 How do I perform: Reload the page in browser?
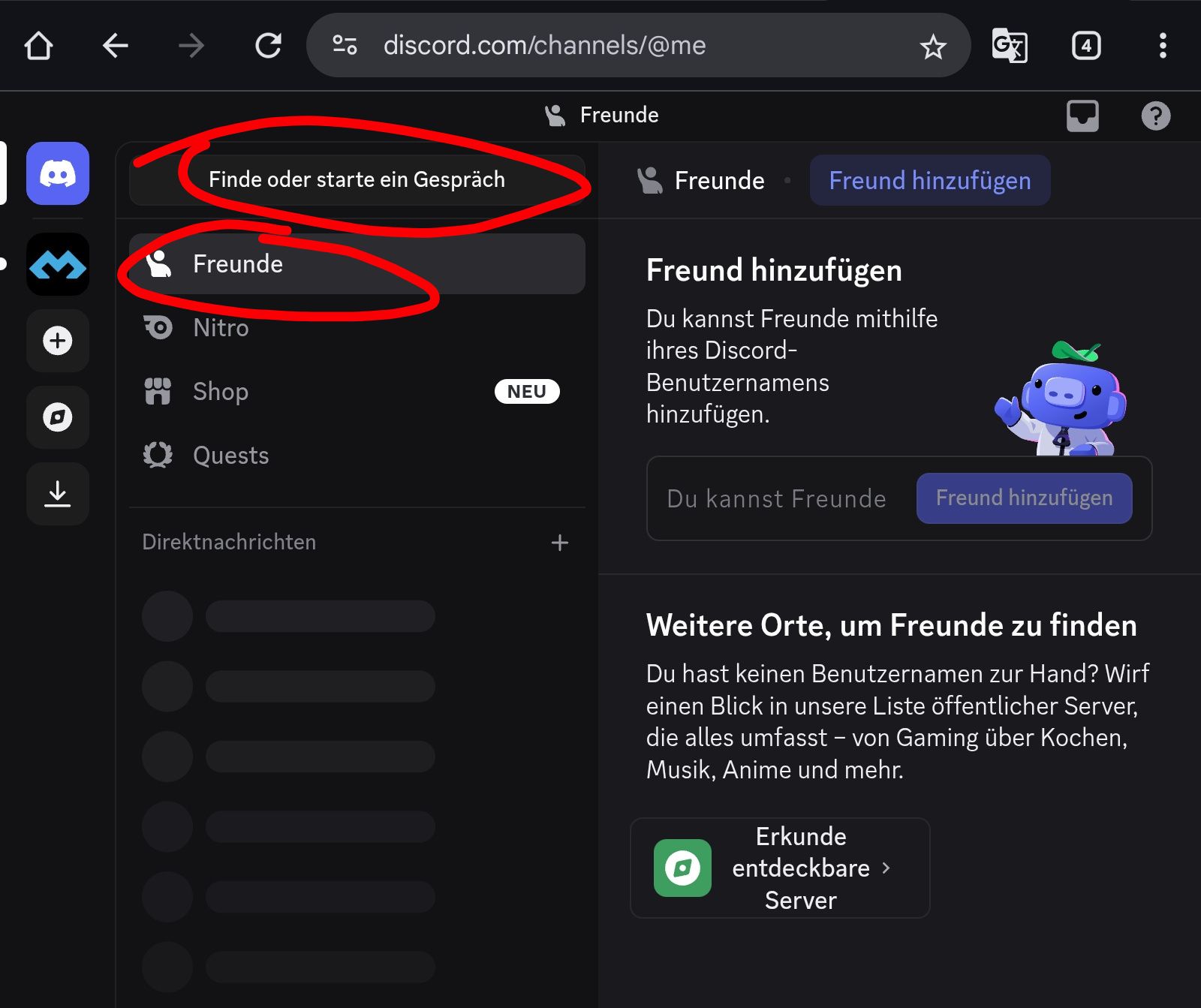pos(268,46)
